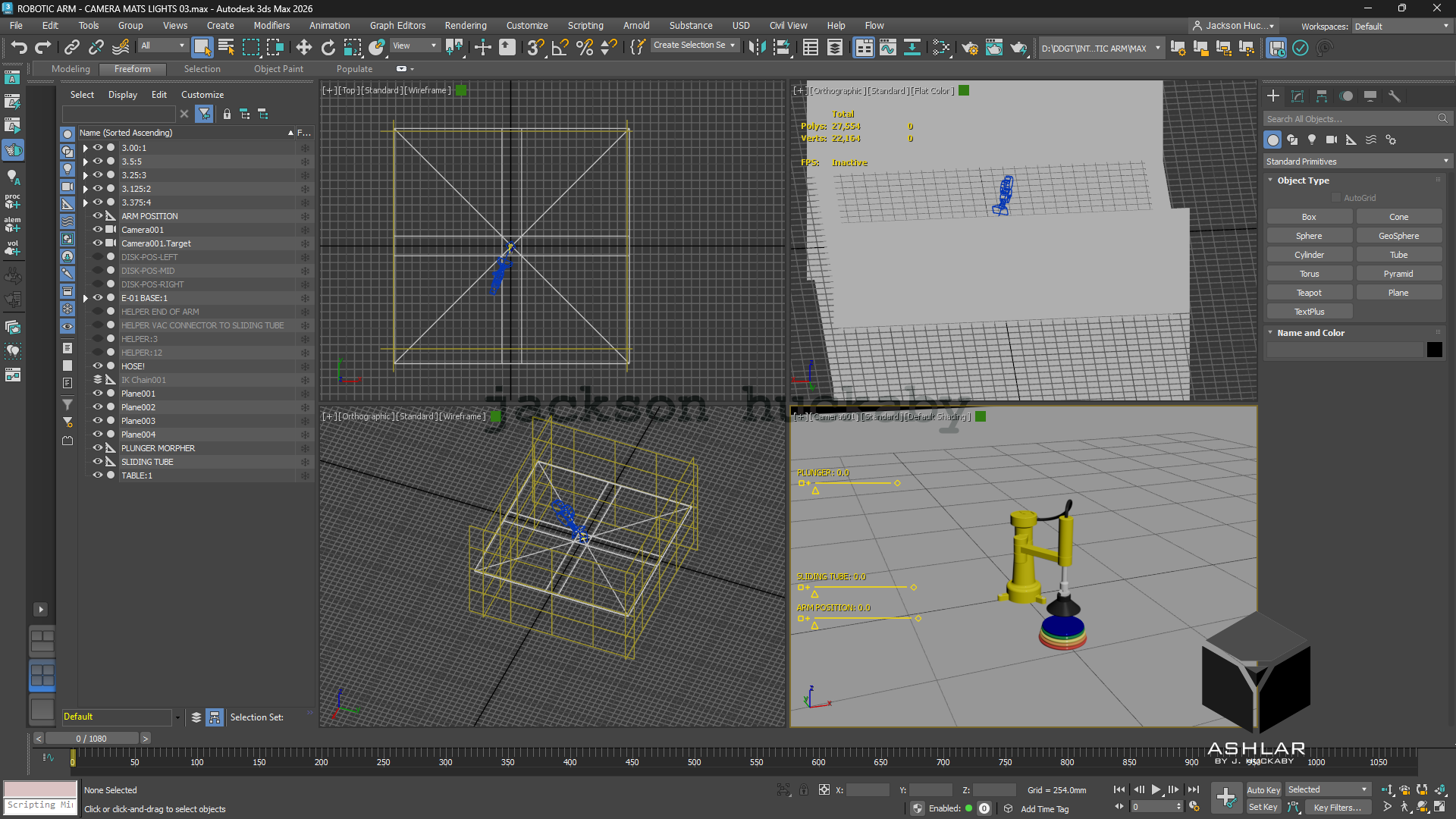The width and height of the screenshot is (1456, 819).
Task: Open the Standard Primitives dropdown
Action: tap(1357, 162)
